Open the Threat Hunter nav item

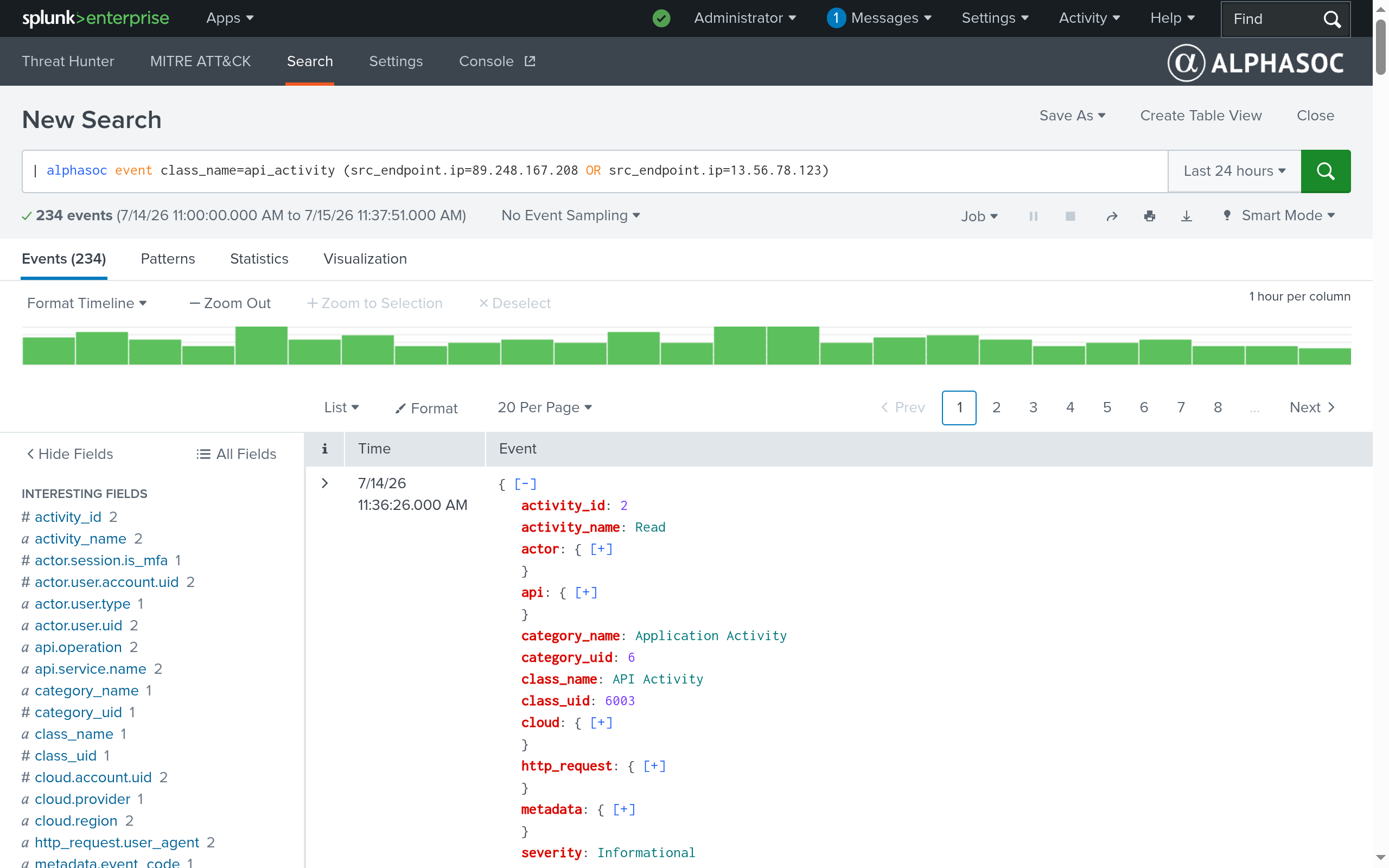68,61
